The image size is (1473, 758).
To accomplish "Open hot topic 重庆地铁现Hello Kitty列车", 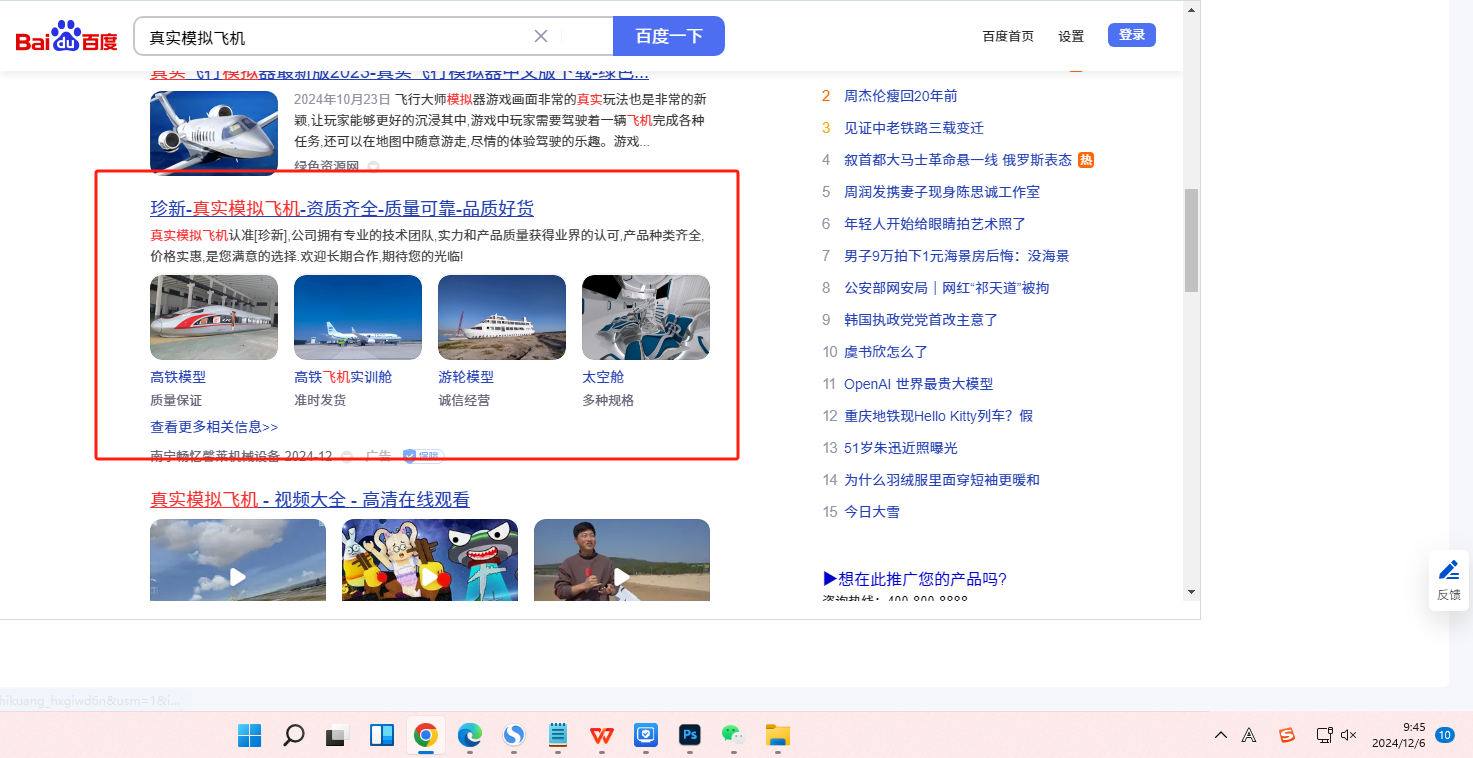I will [938, 416].
